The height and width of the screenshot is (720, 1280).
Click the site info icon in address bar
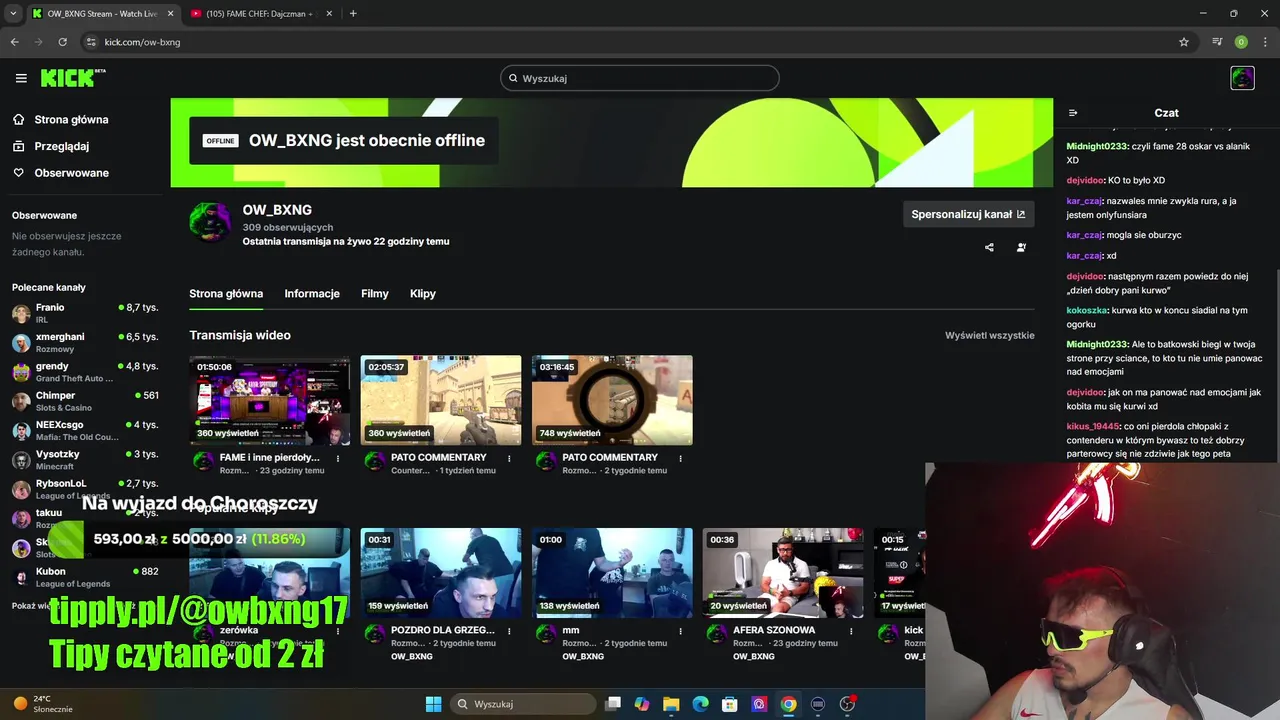[91, 42]
